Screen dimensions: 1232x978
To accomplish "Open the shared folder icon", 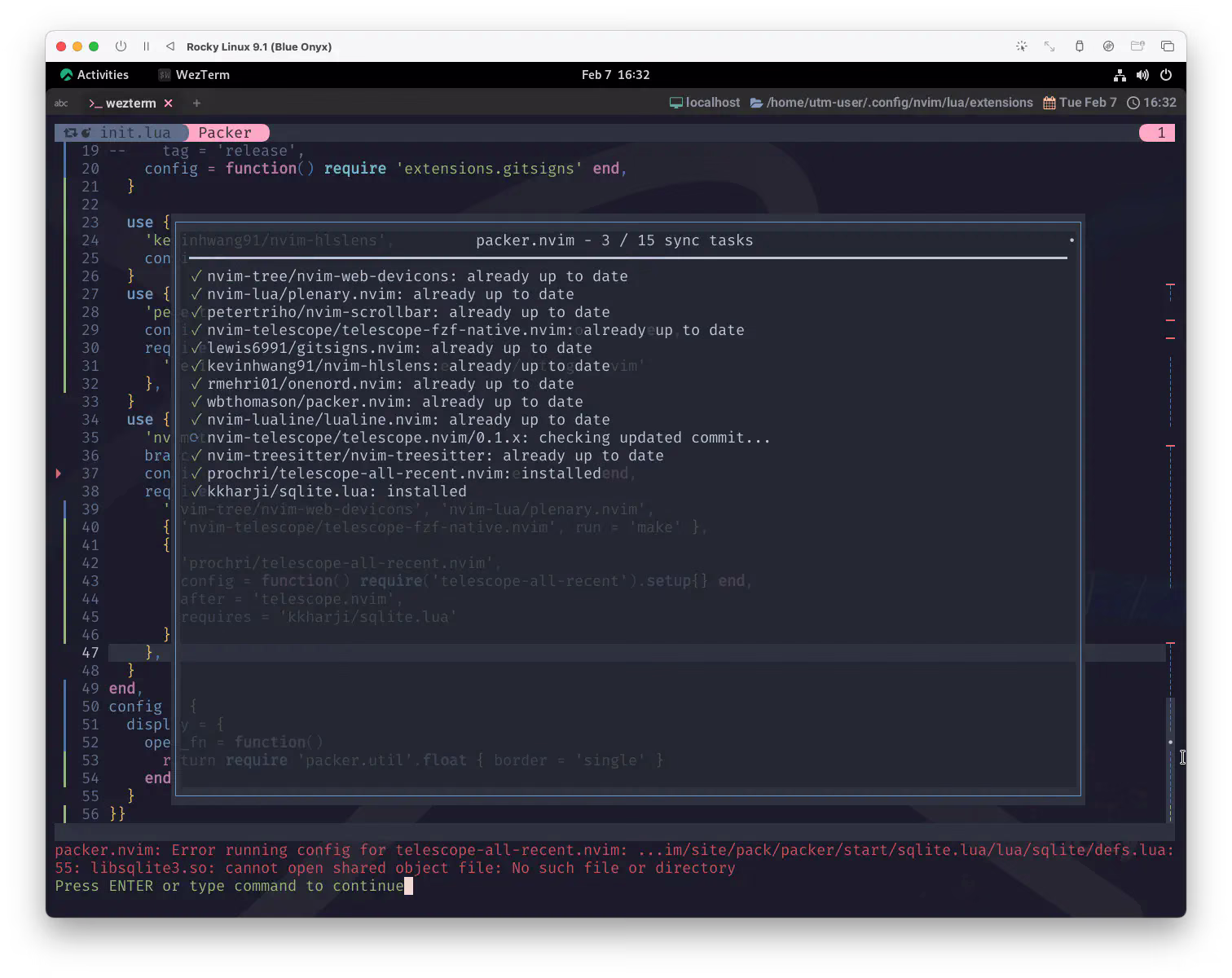I will tap(1137, 46).
